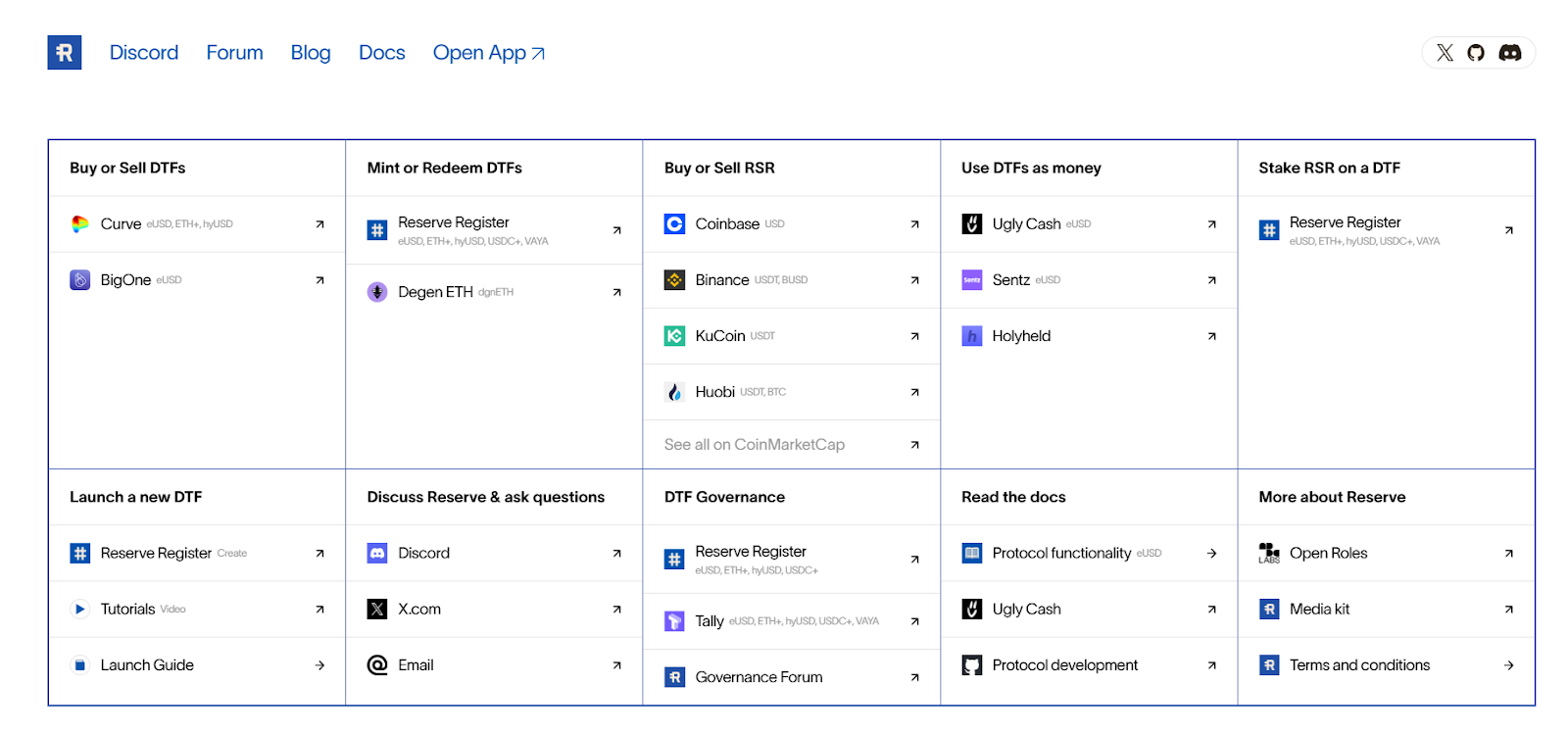
Task: Click the BigOne icon
Action: click(x=80, y=280)
